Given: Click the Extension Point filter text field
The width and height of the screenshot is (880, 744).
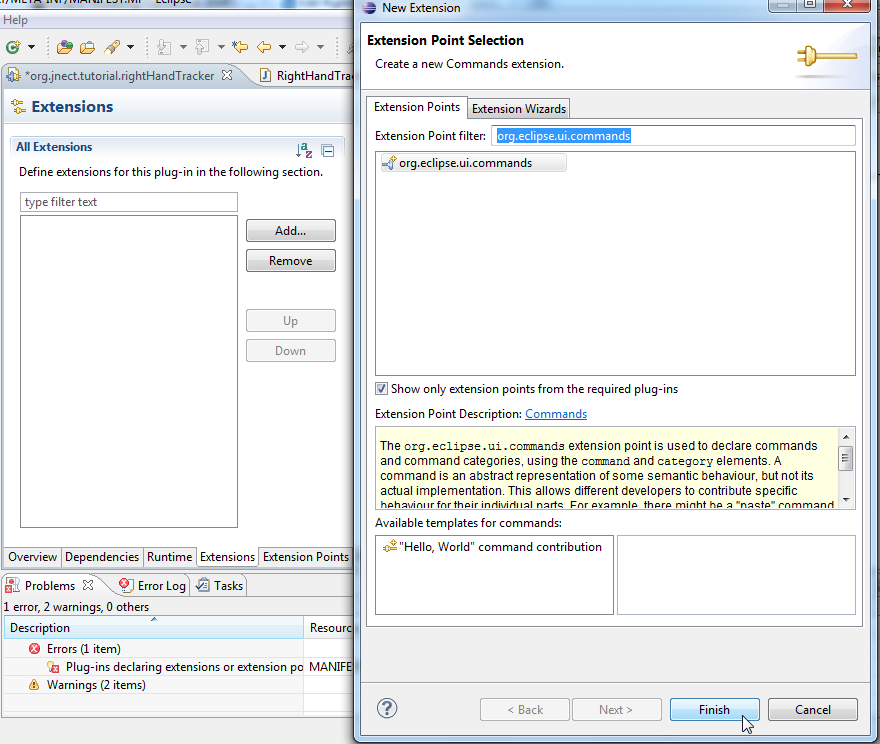Looking at the screenshot, I should (x=673, y=136).
